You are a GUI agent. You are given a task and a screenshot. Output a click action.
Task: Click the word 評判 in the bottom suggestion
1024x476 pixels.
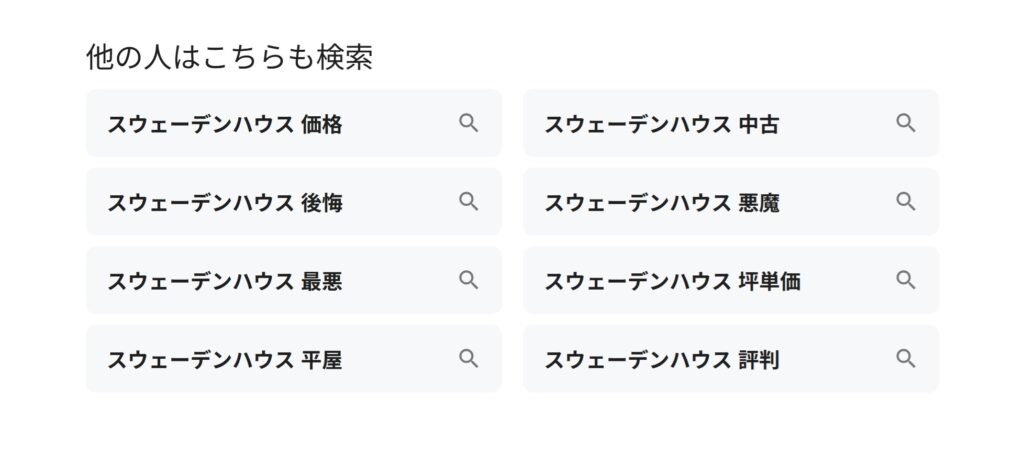(x=759, y=360)
